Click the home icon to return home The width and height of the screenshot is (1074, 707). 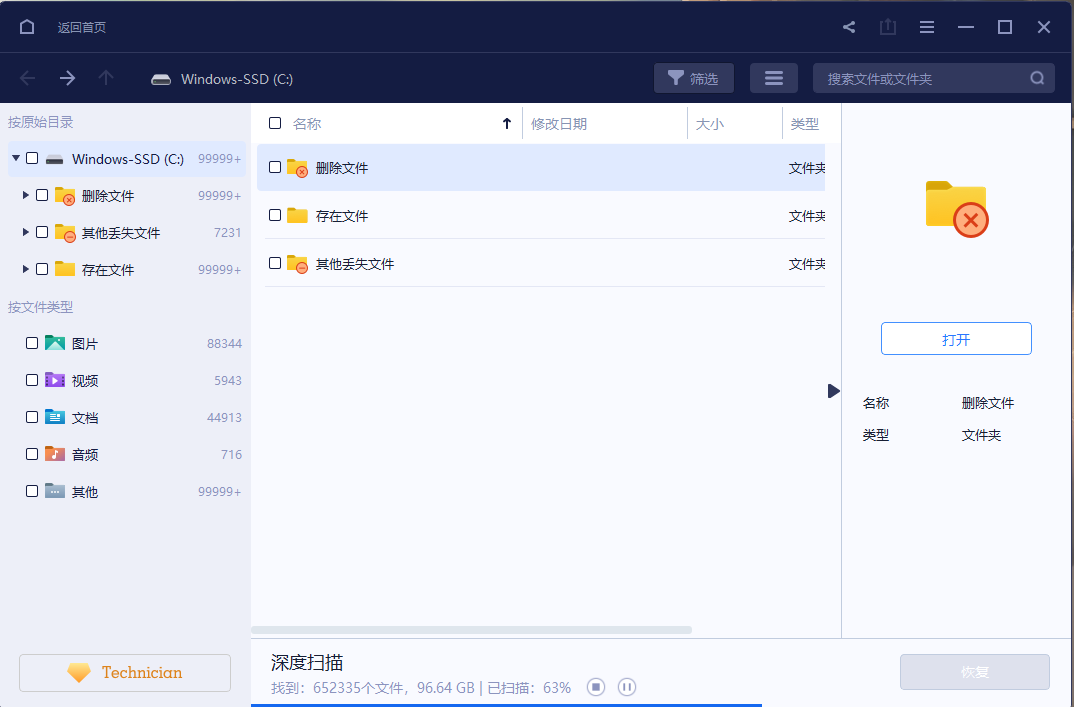27,27
